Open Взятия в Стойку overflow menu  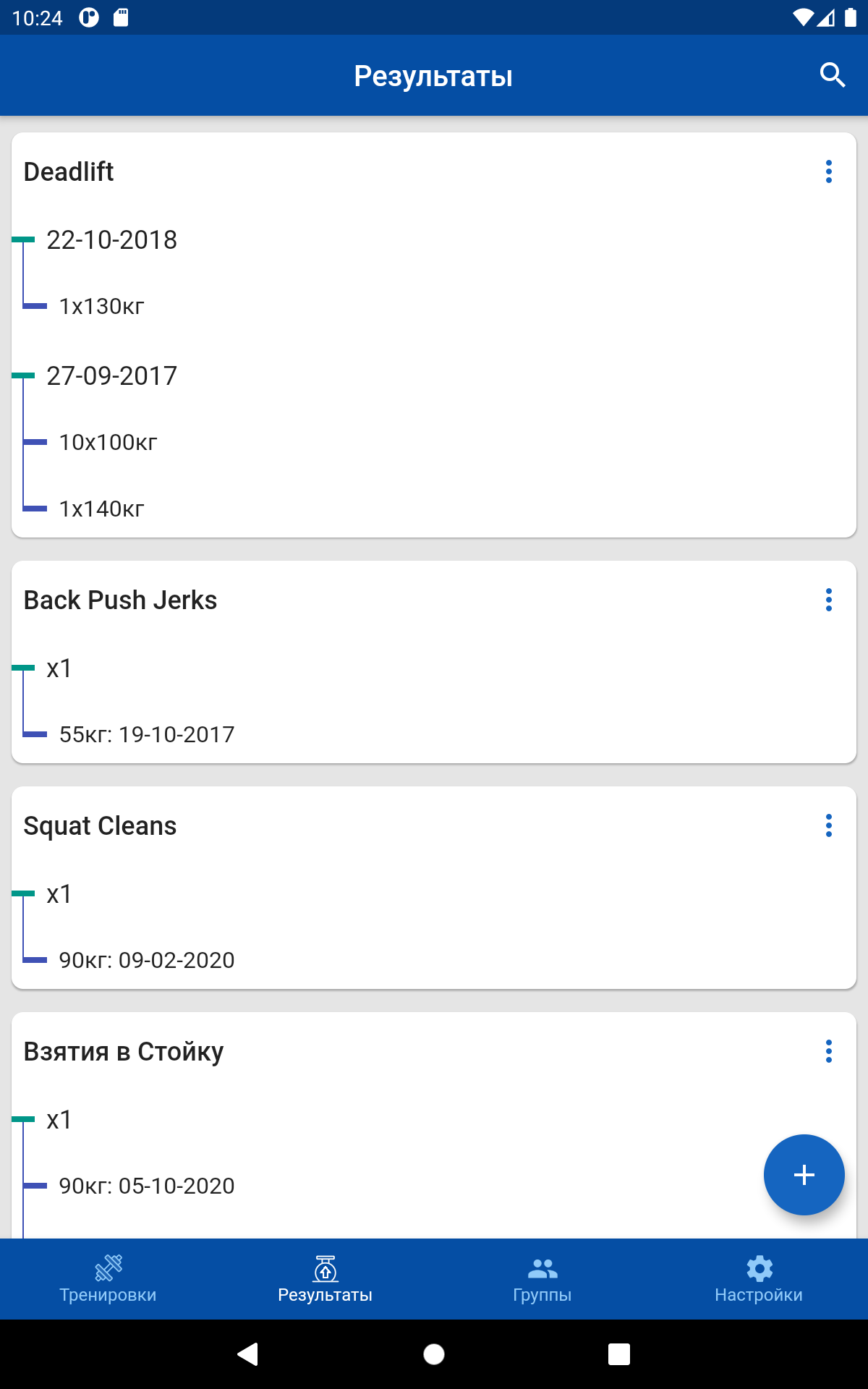click(x=829, y=1051)
